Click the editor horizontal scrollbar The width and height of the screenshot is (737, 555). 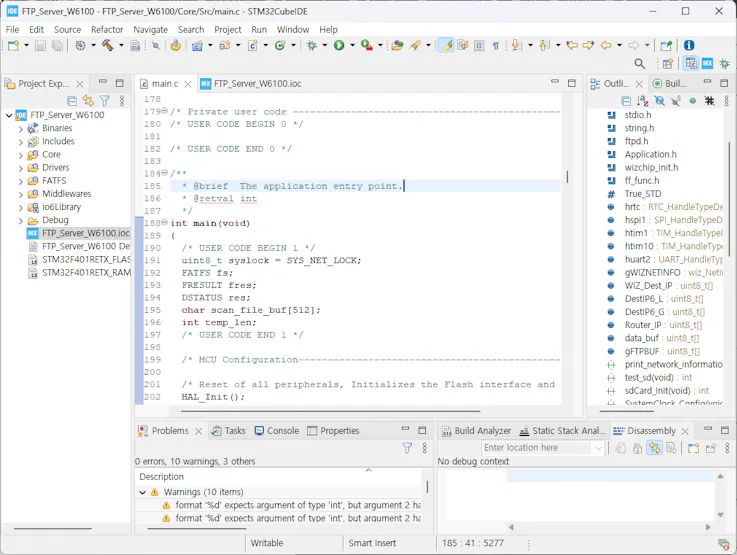330,411
